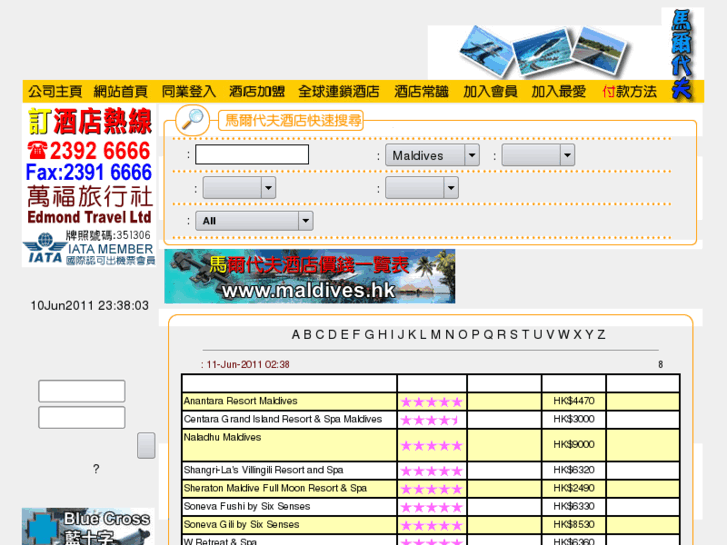Open the Maldives country dropdown

pyautogui.click(x=432, y=155)
